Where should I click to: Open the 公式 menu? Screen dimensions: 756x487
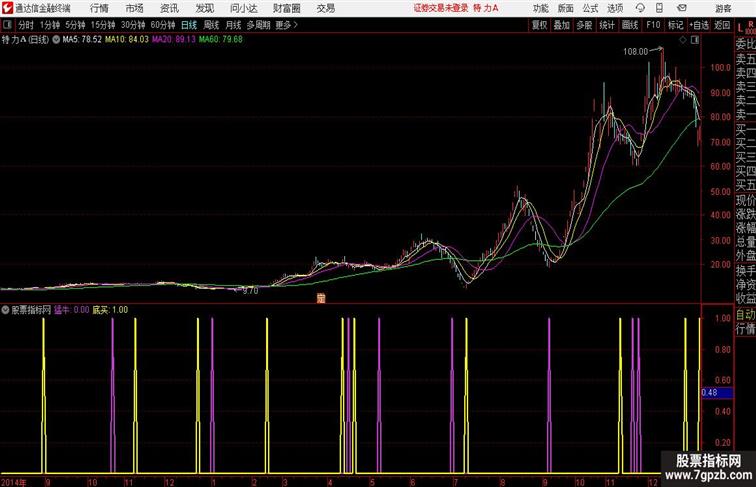click(590, 8)
